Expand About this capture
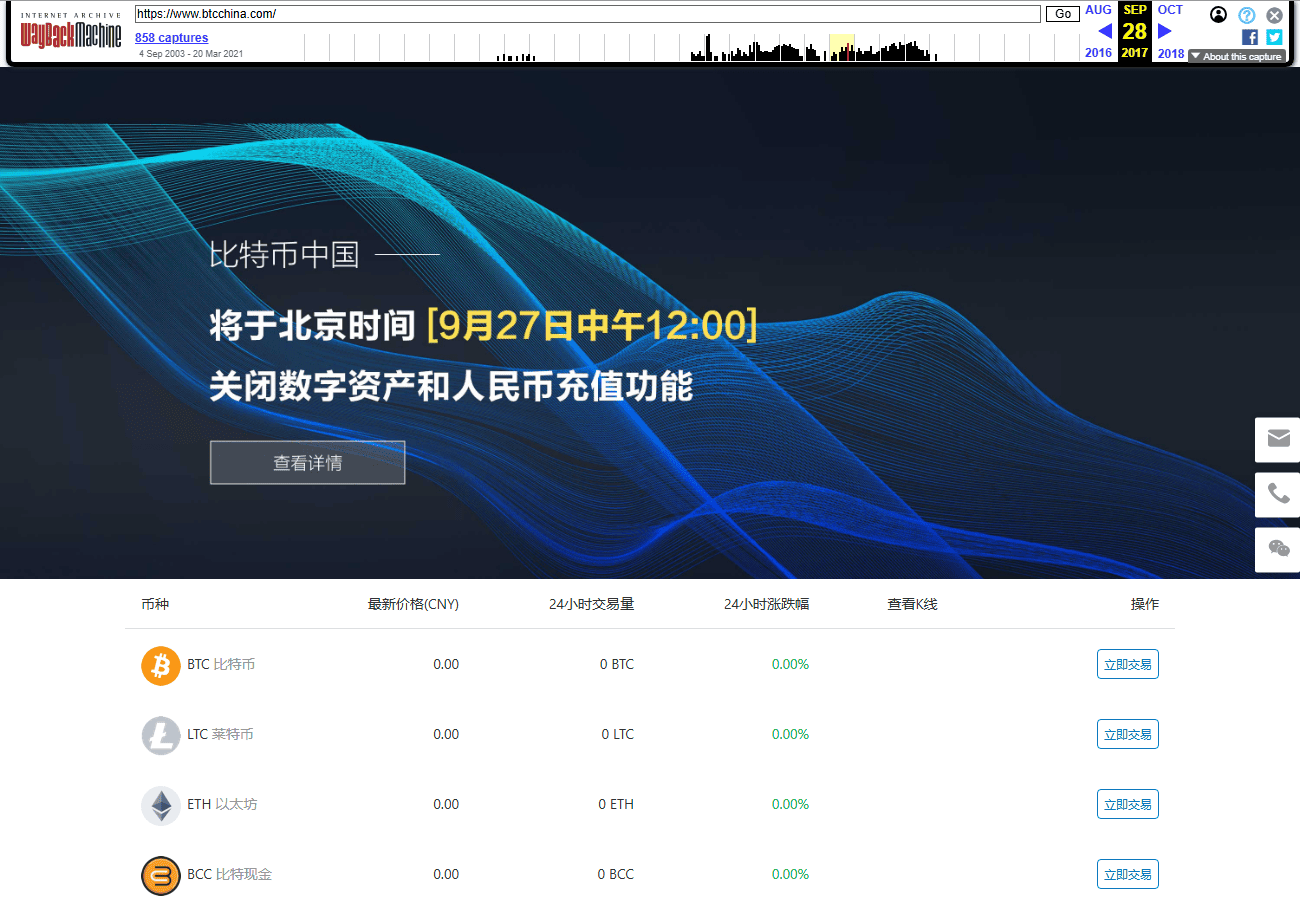Screen dimensions: 1300x900 point(1237,56)
